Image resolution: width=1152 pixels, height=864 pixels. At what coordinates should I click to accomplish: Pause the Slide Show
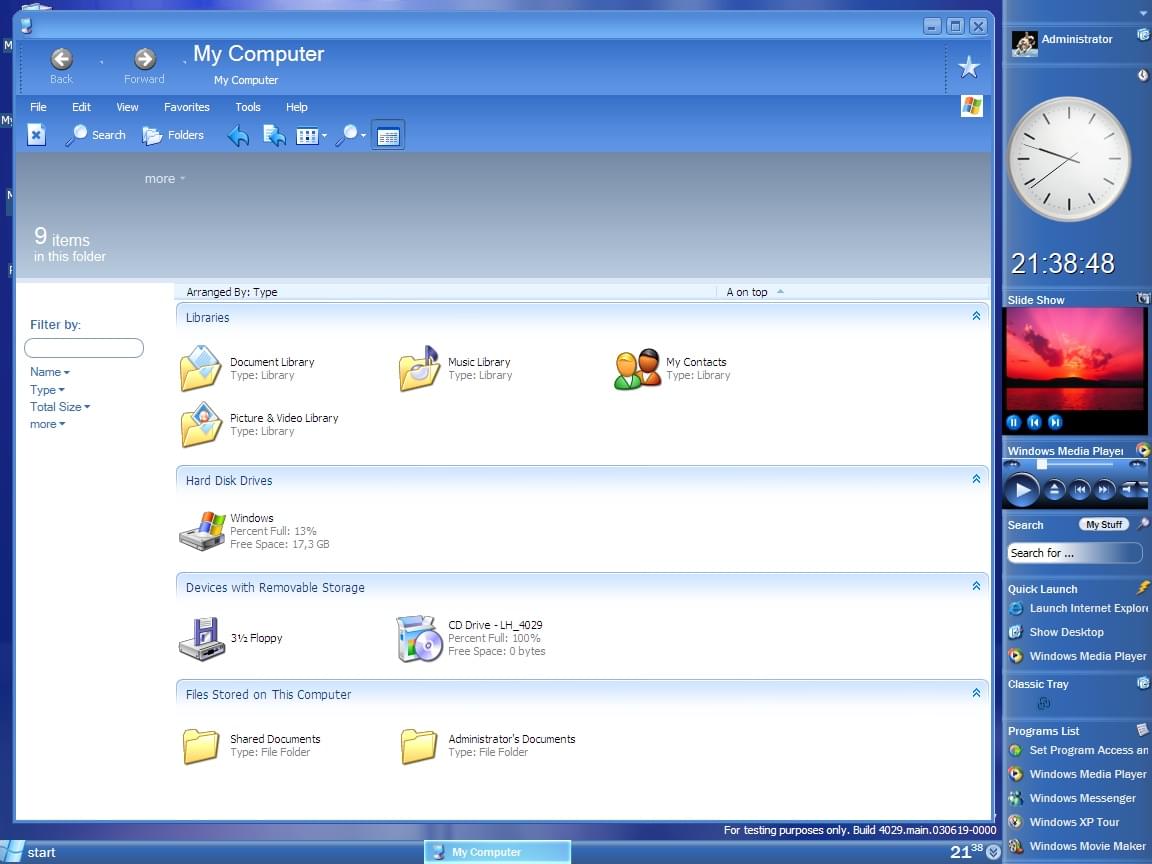point(1013,422)
